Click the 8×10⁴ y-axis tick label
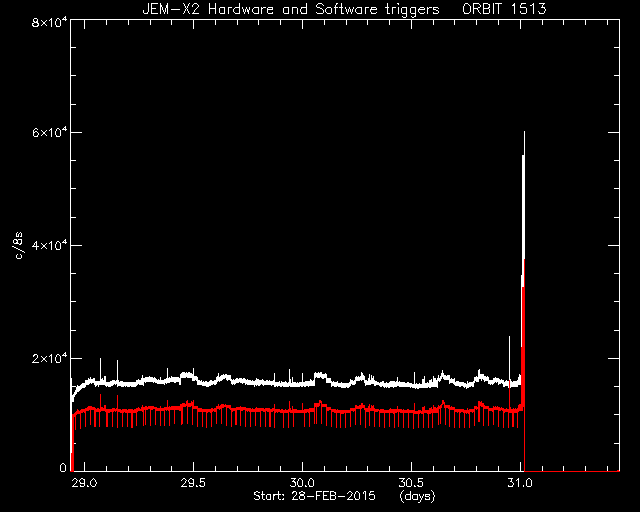640x512 pixels. click(49, 22)
